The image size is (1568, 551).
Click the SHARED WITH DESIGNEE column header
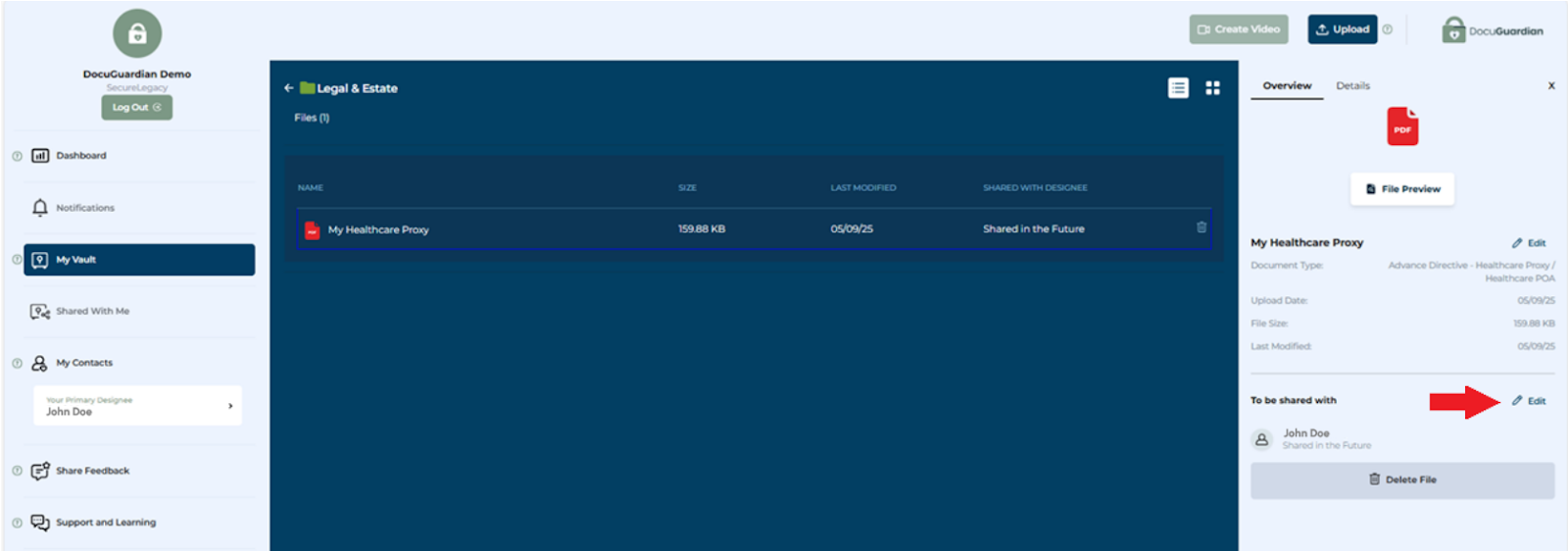pos(1035,188)
